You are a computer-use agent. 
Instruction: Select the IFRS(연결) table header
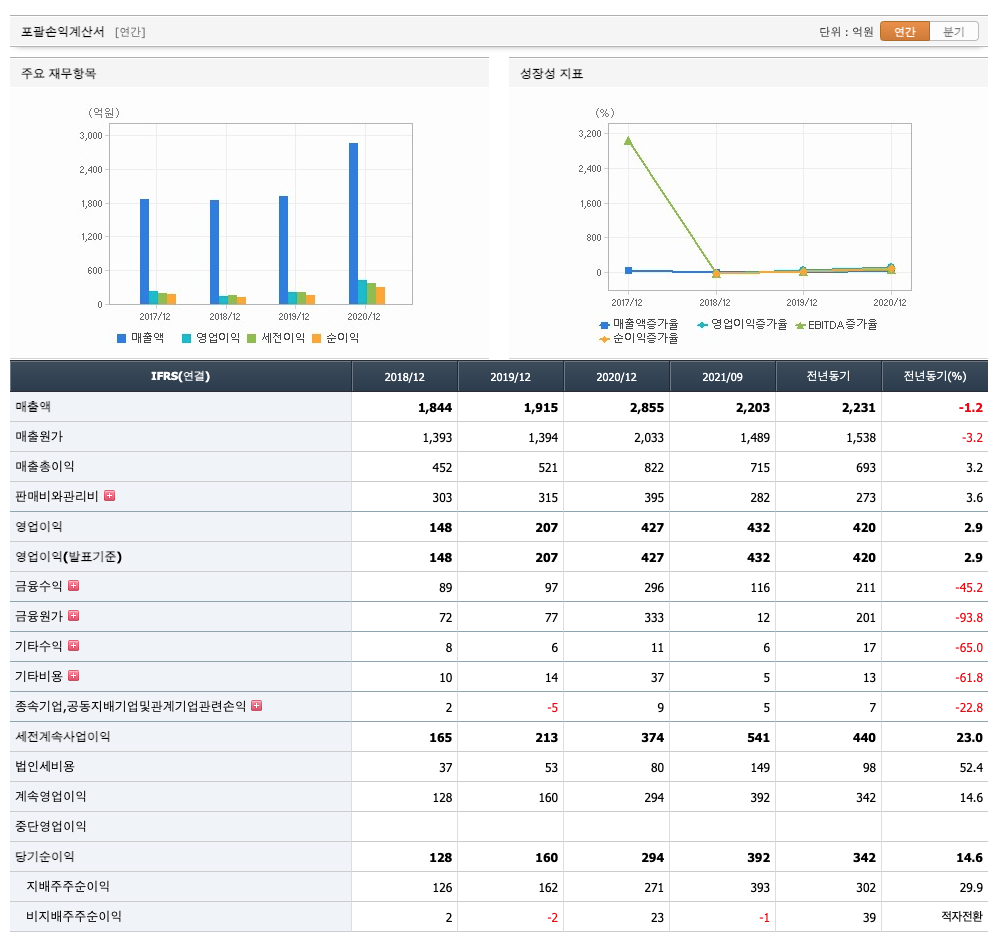click(x=181, y=376)
